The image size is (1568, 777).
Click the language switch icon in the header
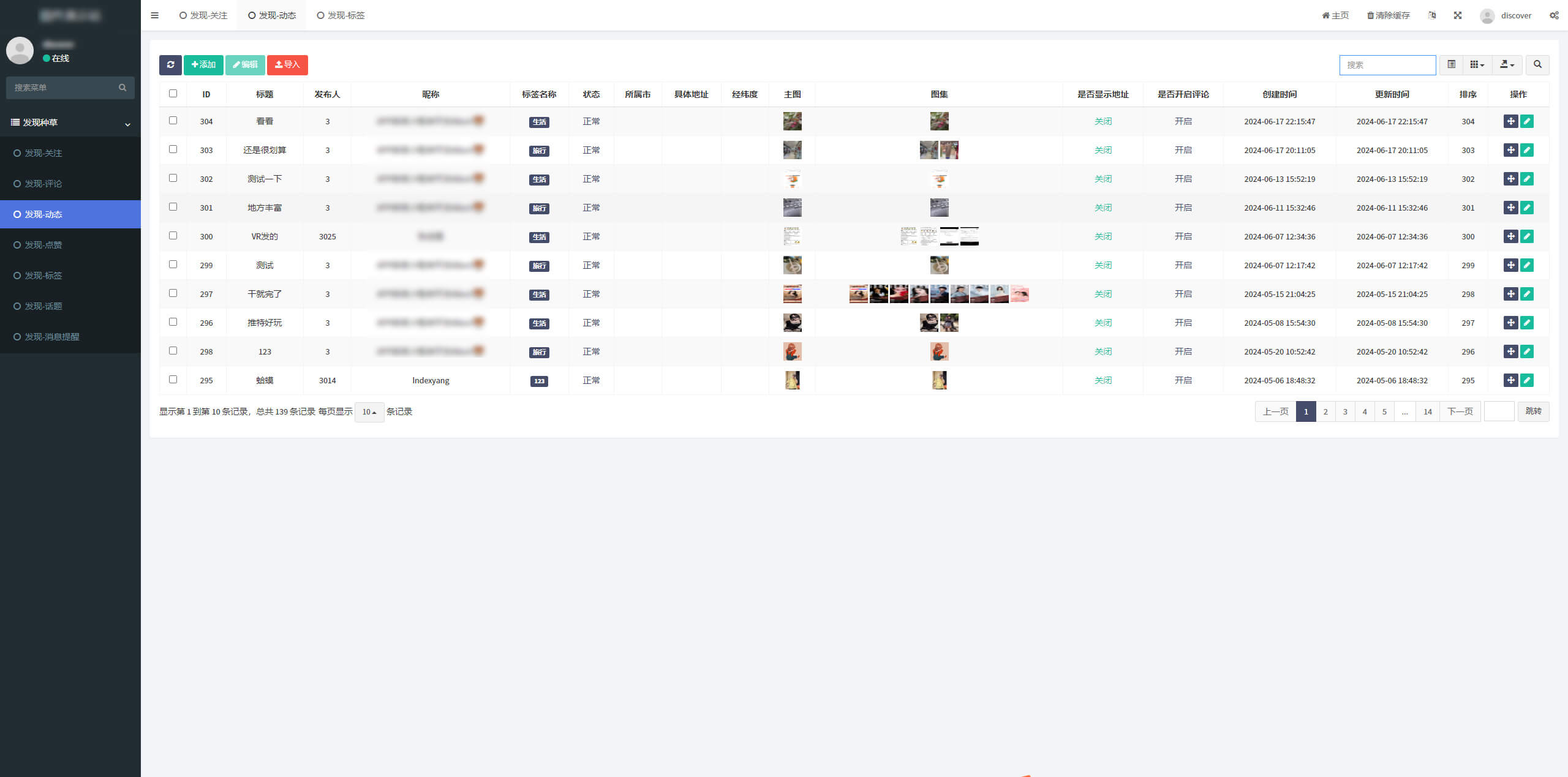click(1432, 15)
